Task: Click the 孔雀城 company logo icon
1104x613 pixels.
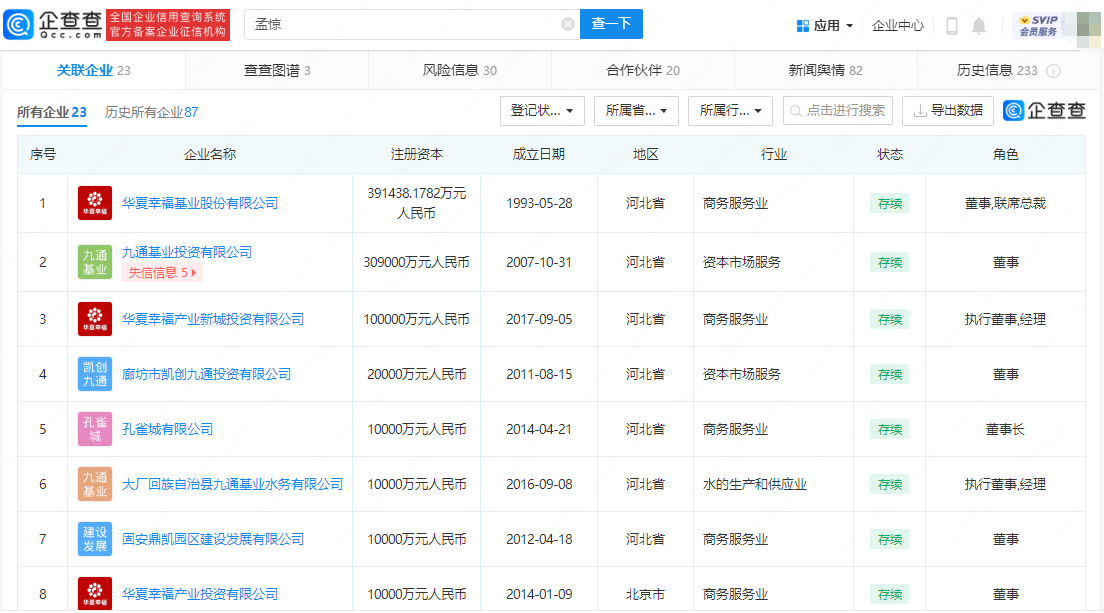Action: pyautogui.click(x=95, y=429)
